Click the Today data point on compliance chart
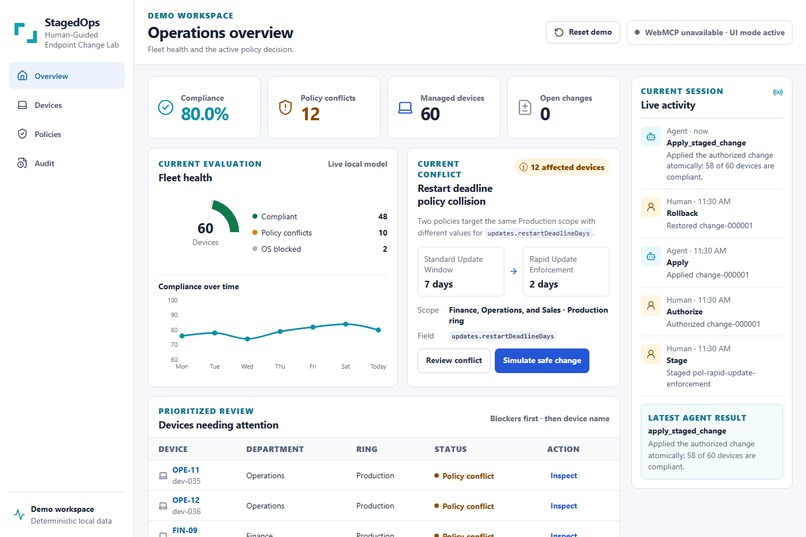The width and height of the screenshot is (806, 537). (378, 330)
